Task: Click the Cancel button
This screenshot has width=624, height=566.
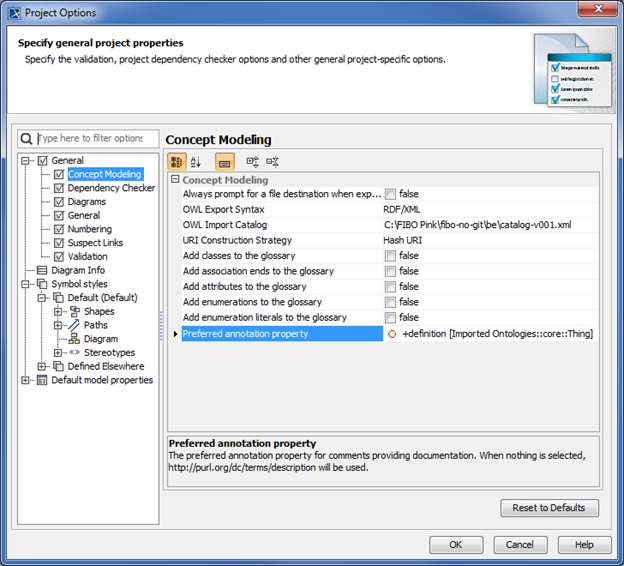Action: coord(520,545)
